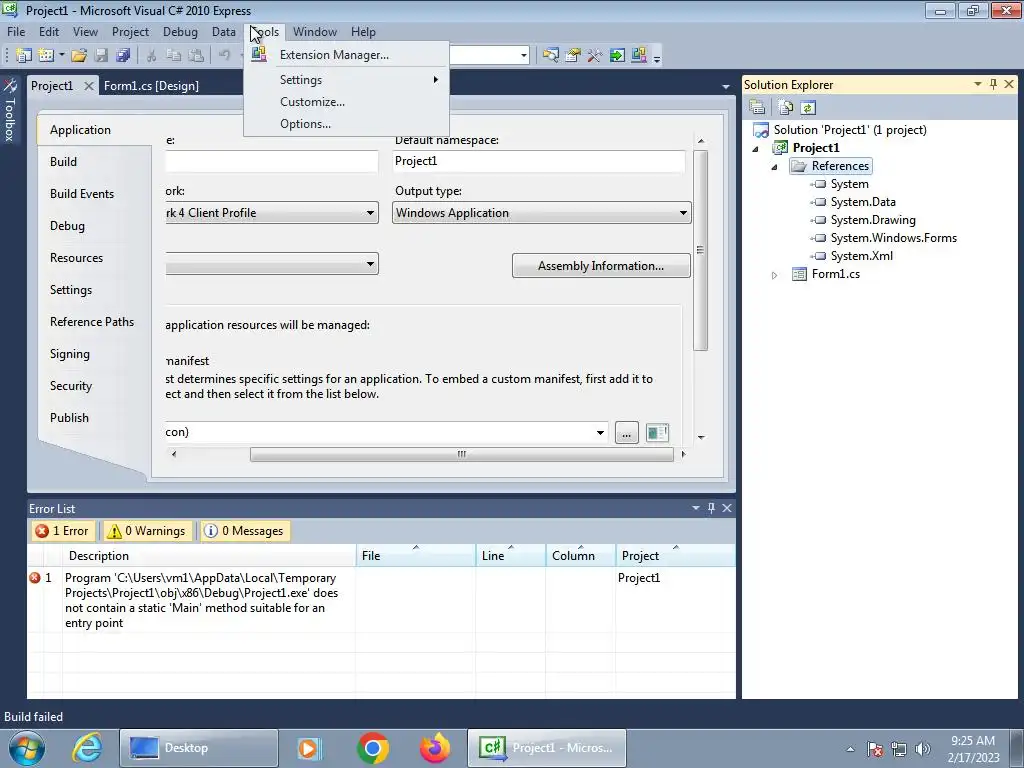Open the Settings submenu in Tools

(x=347, y=80)
